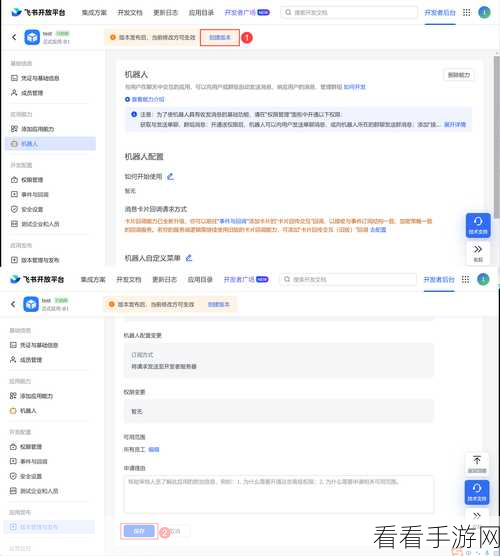The width and height of the screenshot is (500, 556).
Task: Open 应用目录 in the upper nav bar
Action: pos(201,13)
